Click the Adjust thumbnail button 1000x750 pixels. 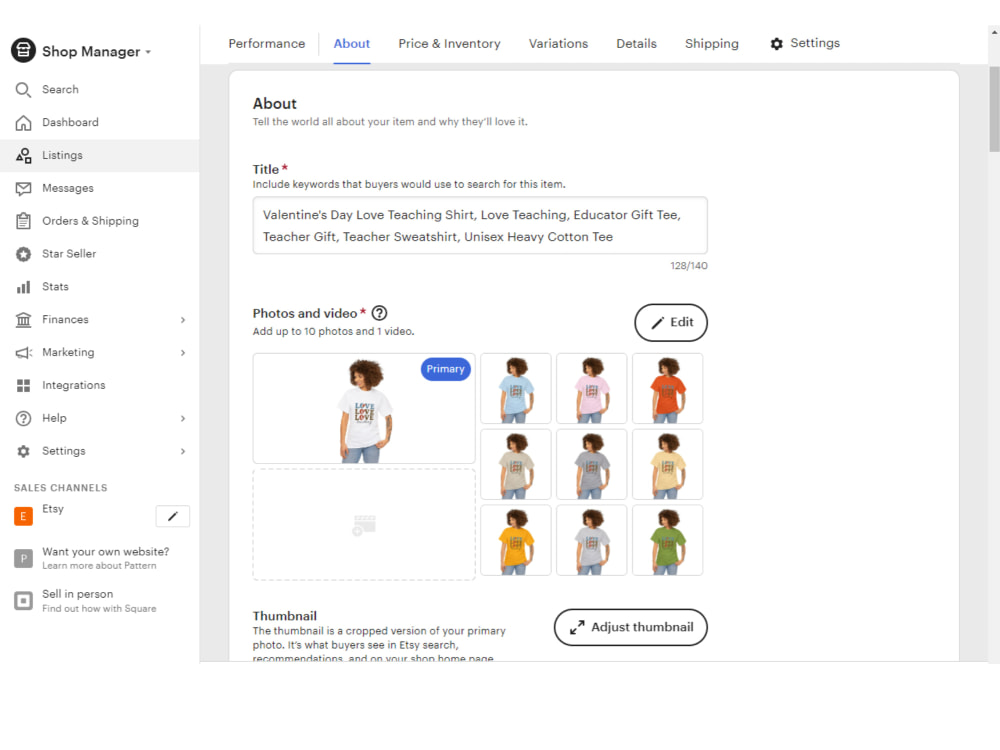(631, 628)
